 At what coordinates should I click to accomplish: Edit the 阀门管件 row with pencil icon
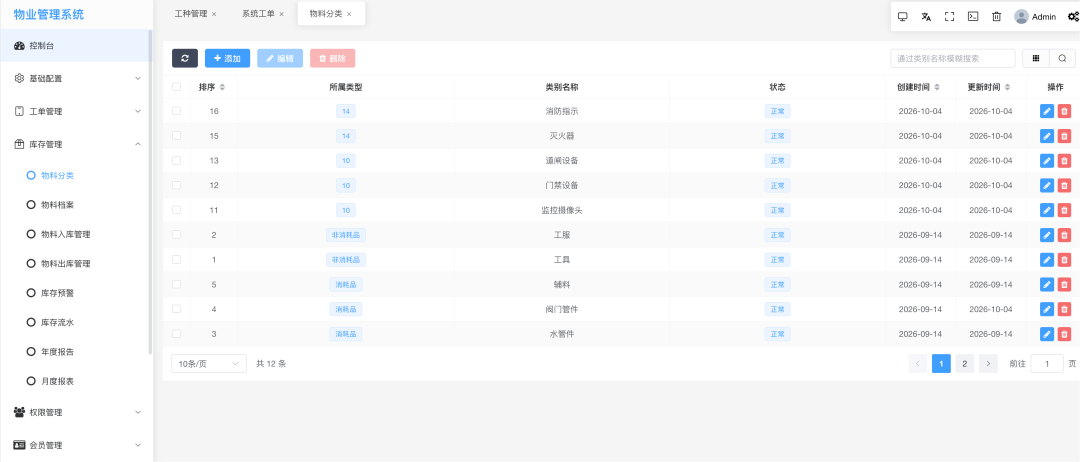(x=1047, y=309)
